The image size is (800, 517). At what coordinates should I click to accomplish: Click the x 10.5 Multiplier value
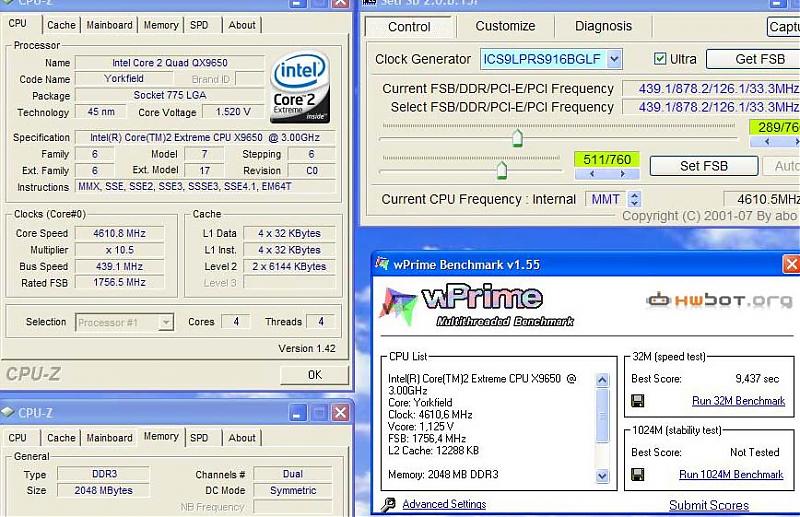point(119,250)
